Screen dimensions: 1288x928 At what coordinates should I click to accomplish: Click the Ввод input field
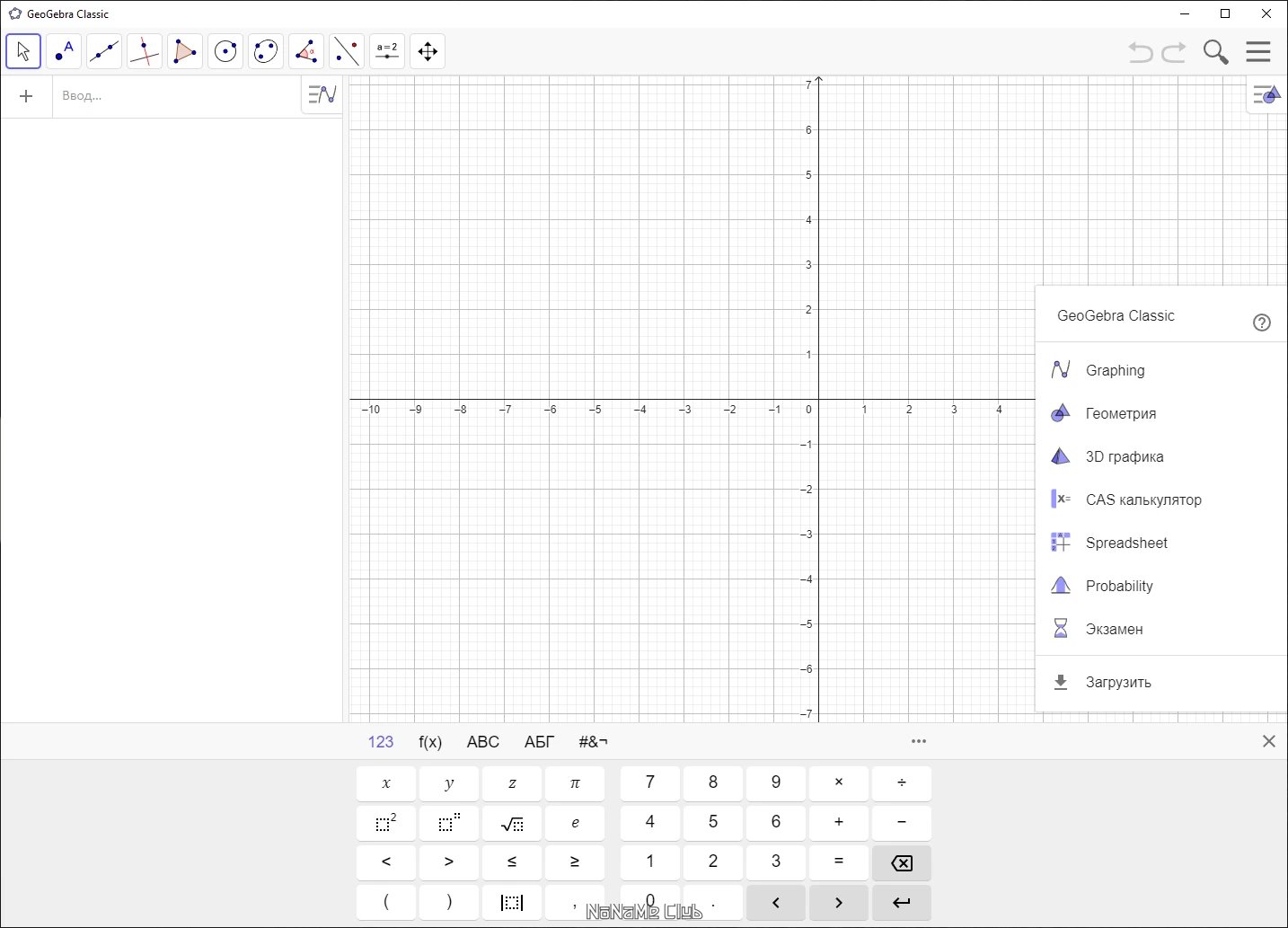click(176, 96)
